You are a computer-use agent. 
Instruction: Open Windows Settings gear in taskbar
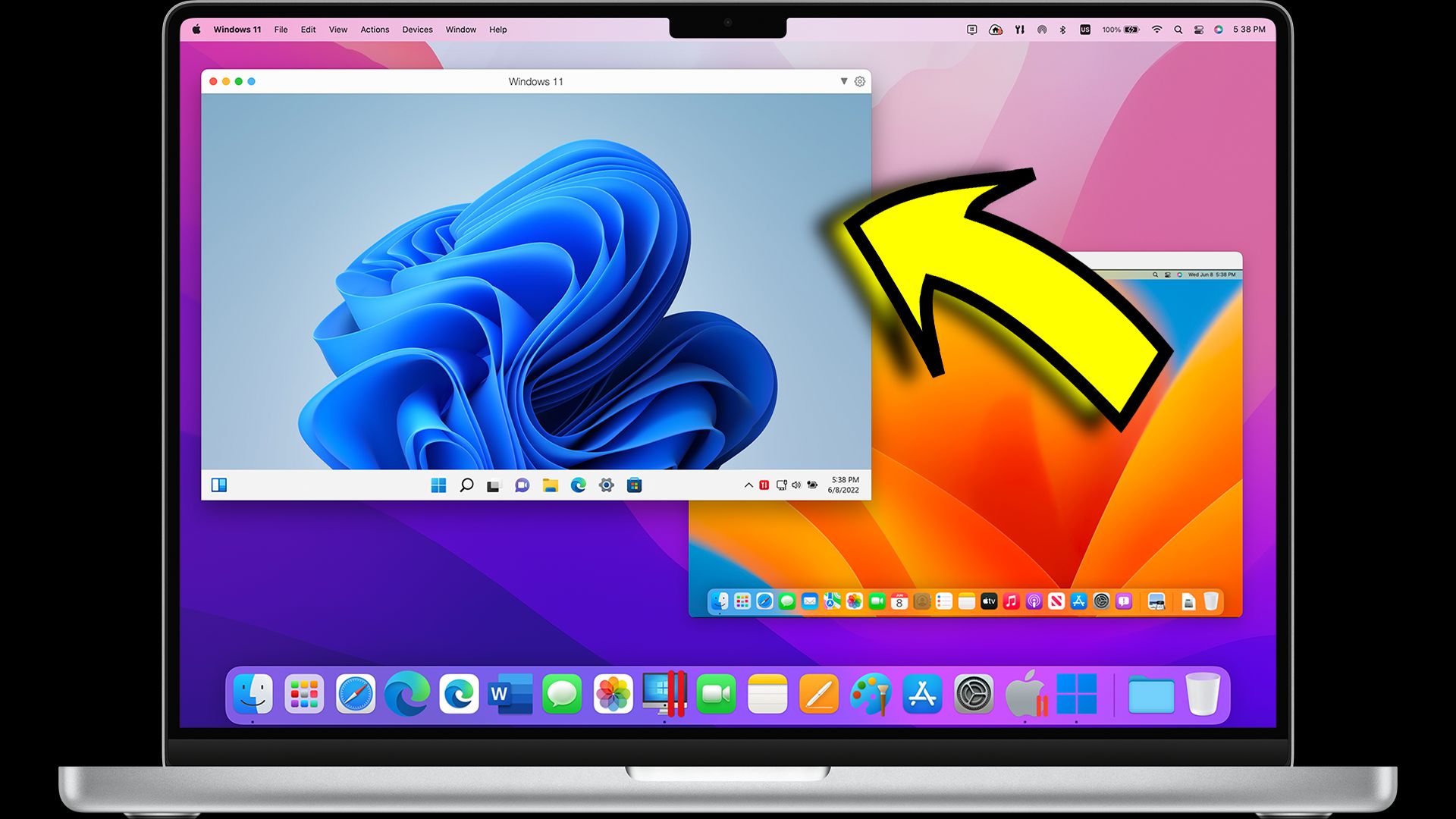pyautogui.click(x=606, y=485)
